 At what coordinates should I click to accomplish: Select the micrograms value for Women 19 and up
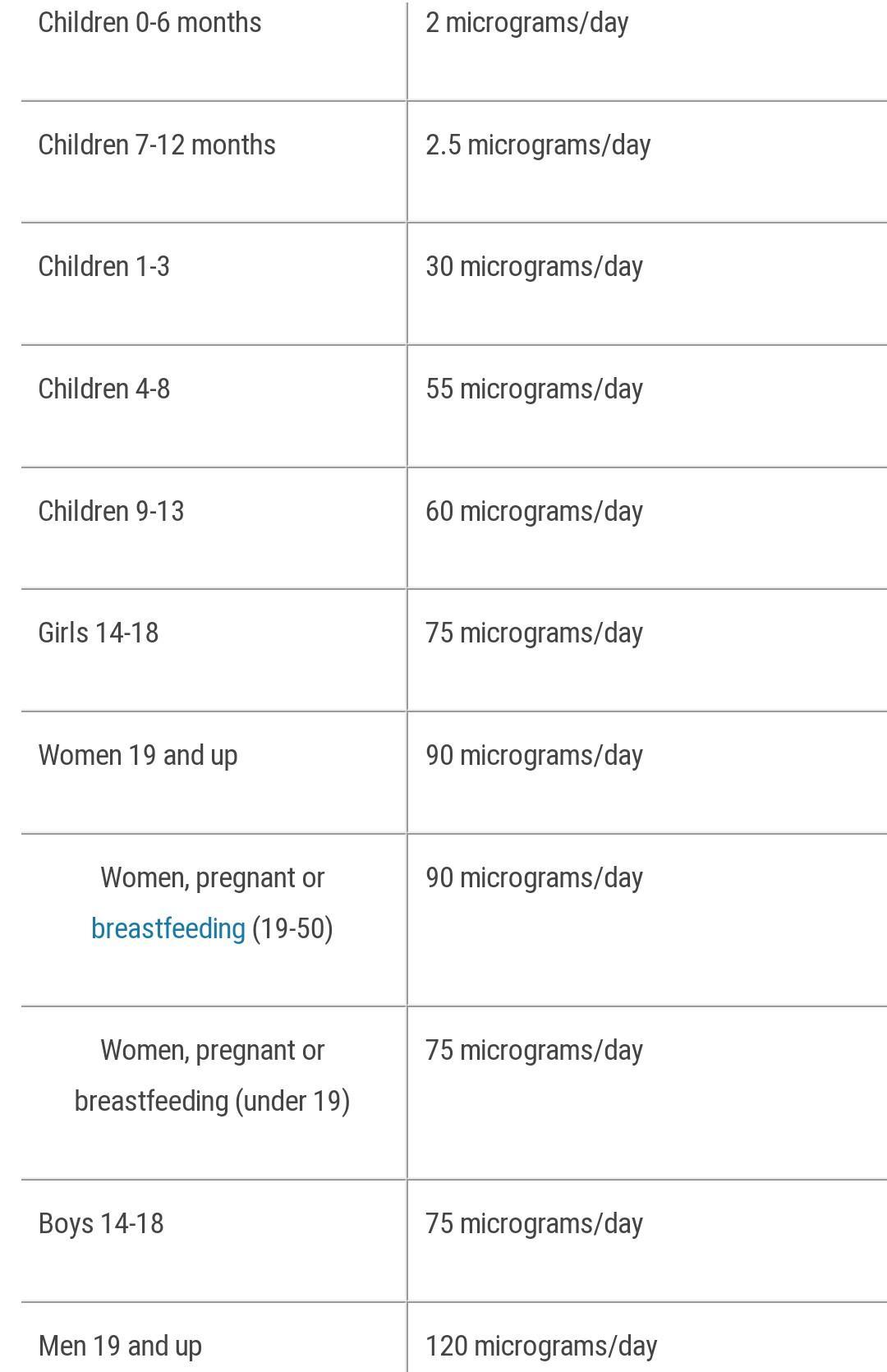pyautogui.click(x=534, y=755)
